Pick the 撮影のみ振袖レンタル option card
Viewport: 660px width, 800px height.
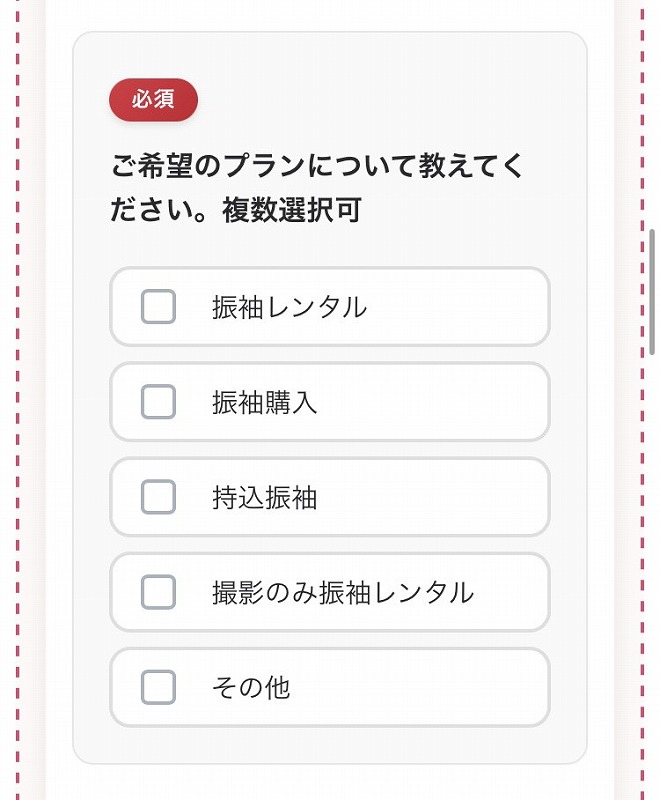510,592
